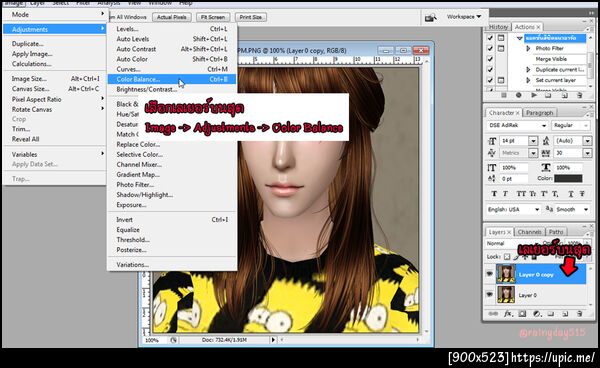Screen dimensions: 600x368
Task: Apply Strikethrough in Character panel
Action: click(582, 194)
